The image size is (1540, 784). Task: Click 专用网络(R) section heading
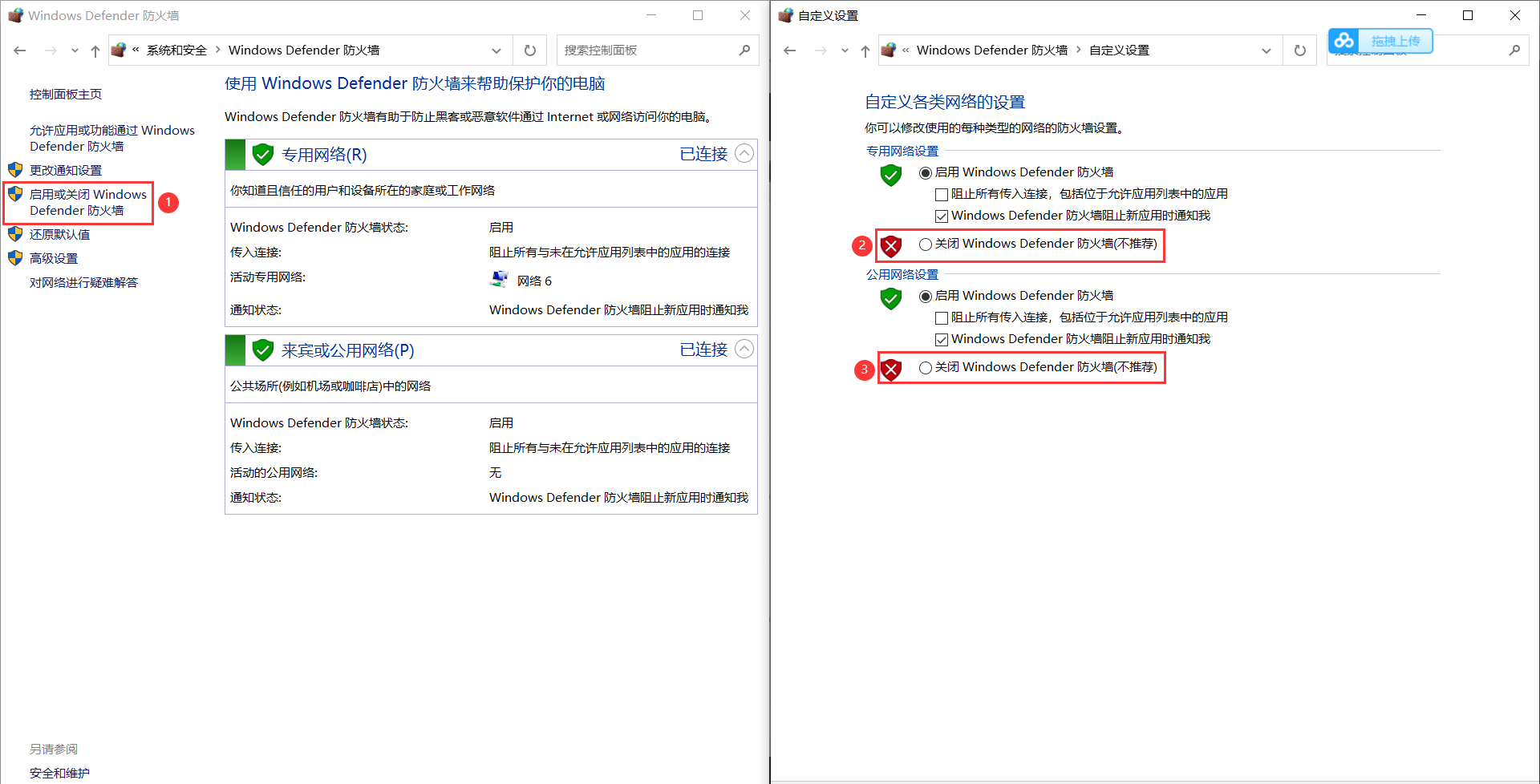tap(324, 155)
